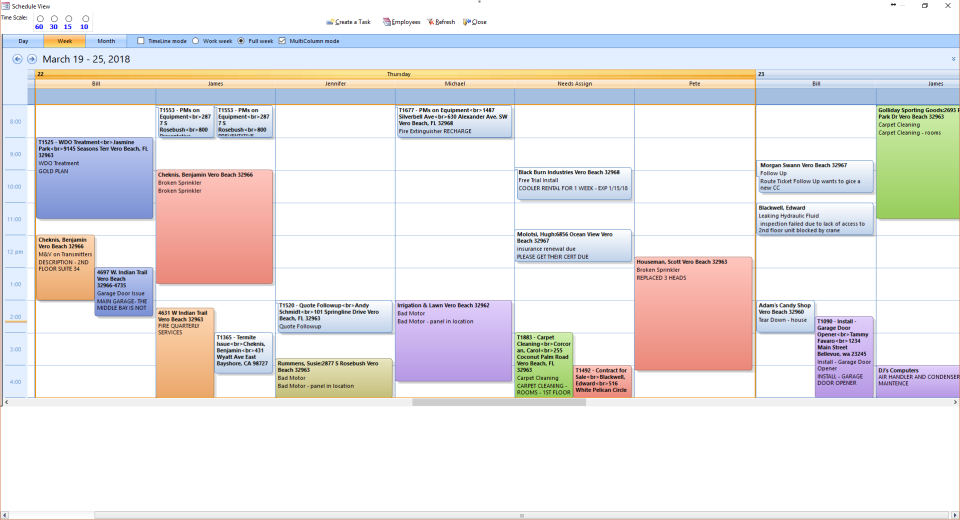
Task: Open T1492 Contract for Sale appointment
Action: [x=602, y=381]
